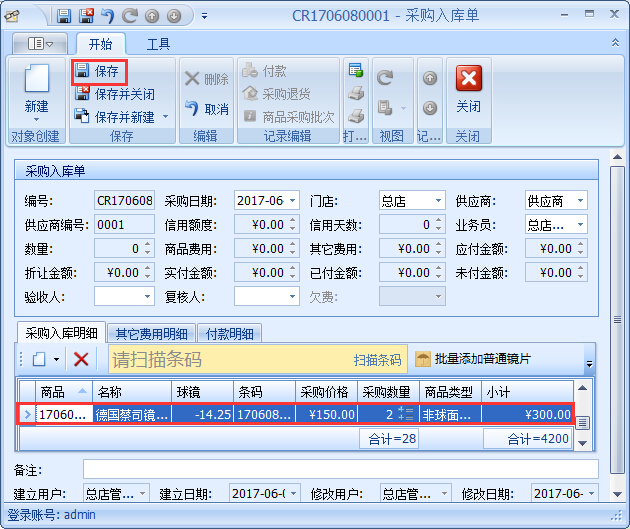Screen dimensions: 630x529
Task: Click 批量添加普通镜片 batch add icon
Action: pos(423,359)
